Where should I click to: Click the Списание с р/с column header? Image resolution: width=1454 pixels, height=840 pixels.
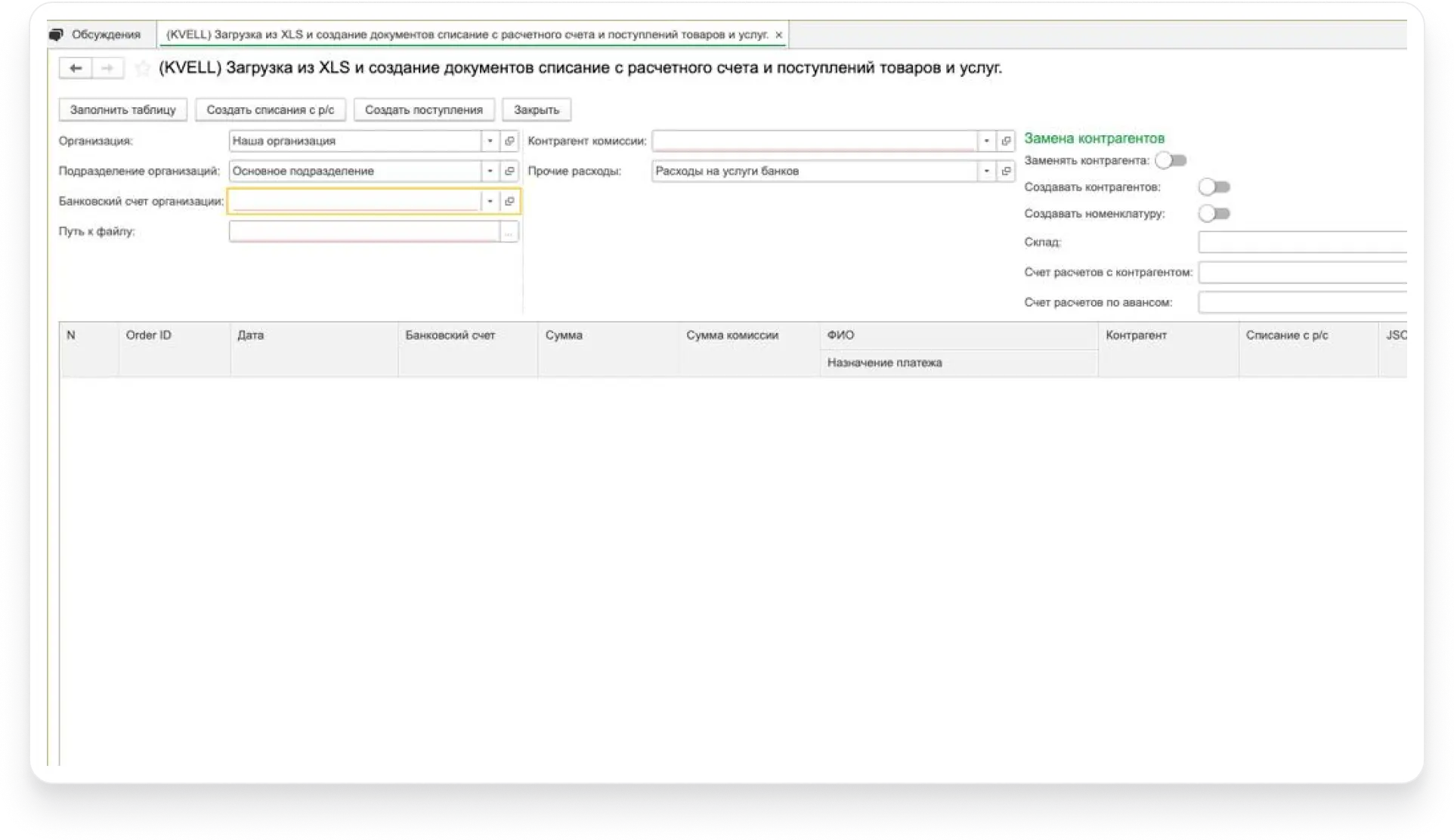click(x=1309, y=350)
